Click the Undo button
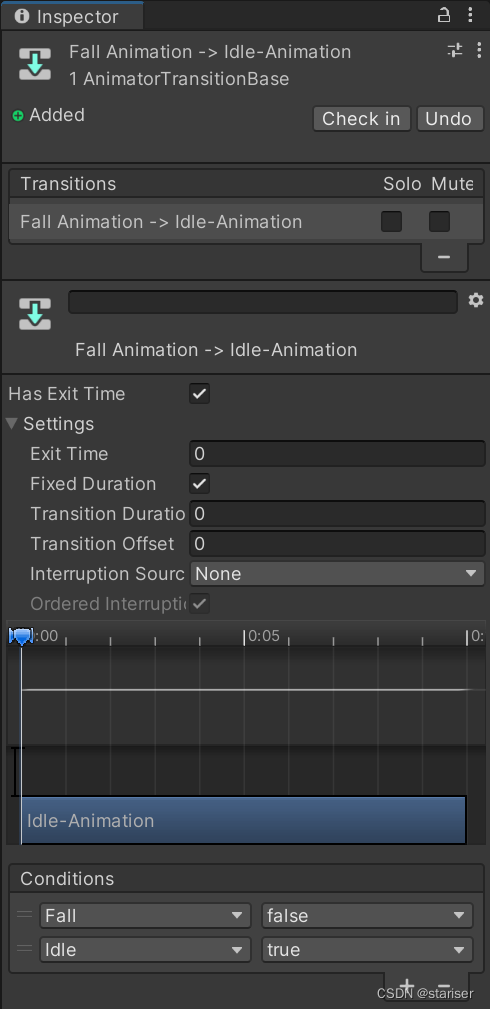Image resolution: width=490 pixels, height=1009 pixels. click(x=449, y=118)
